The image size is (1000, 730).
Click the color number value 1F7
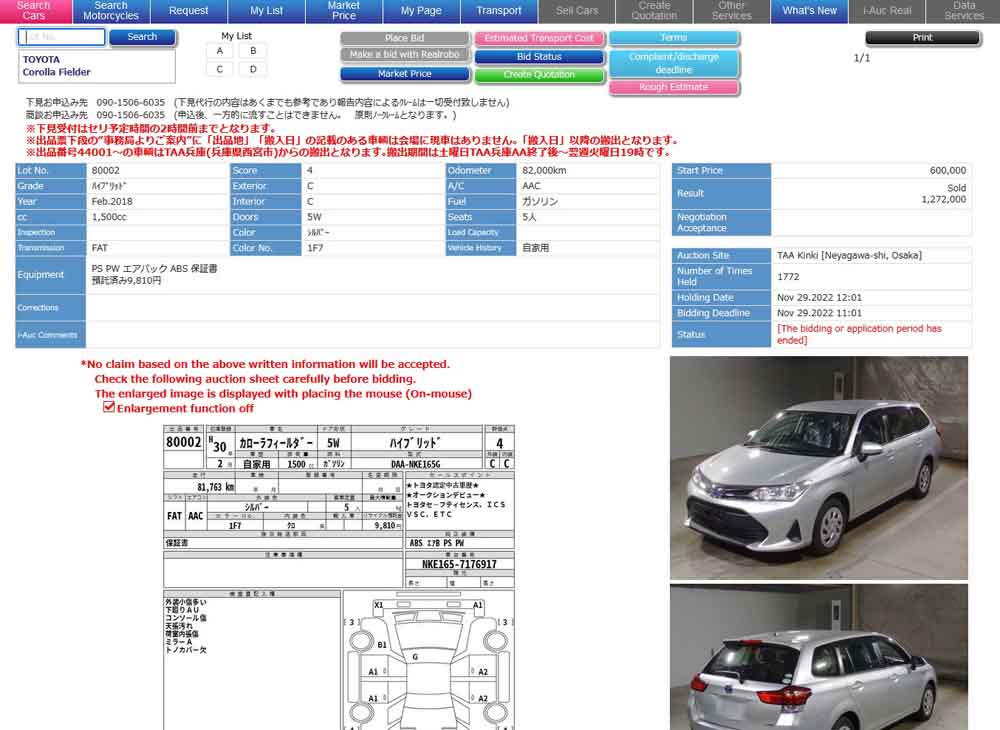(314, 248)
